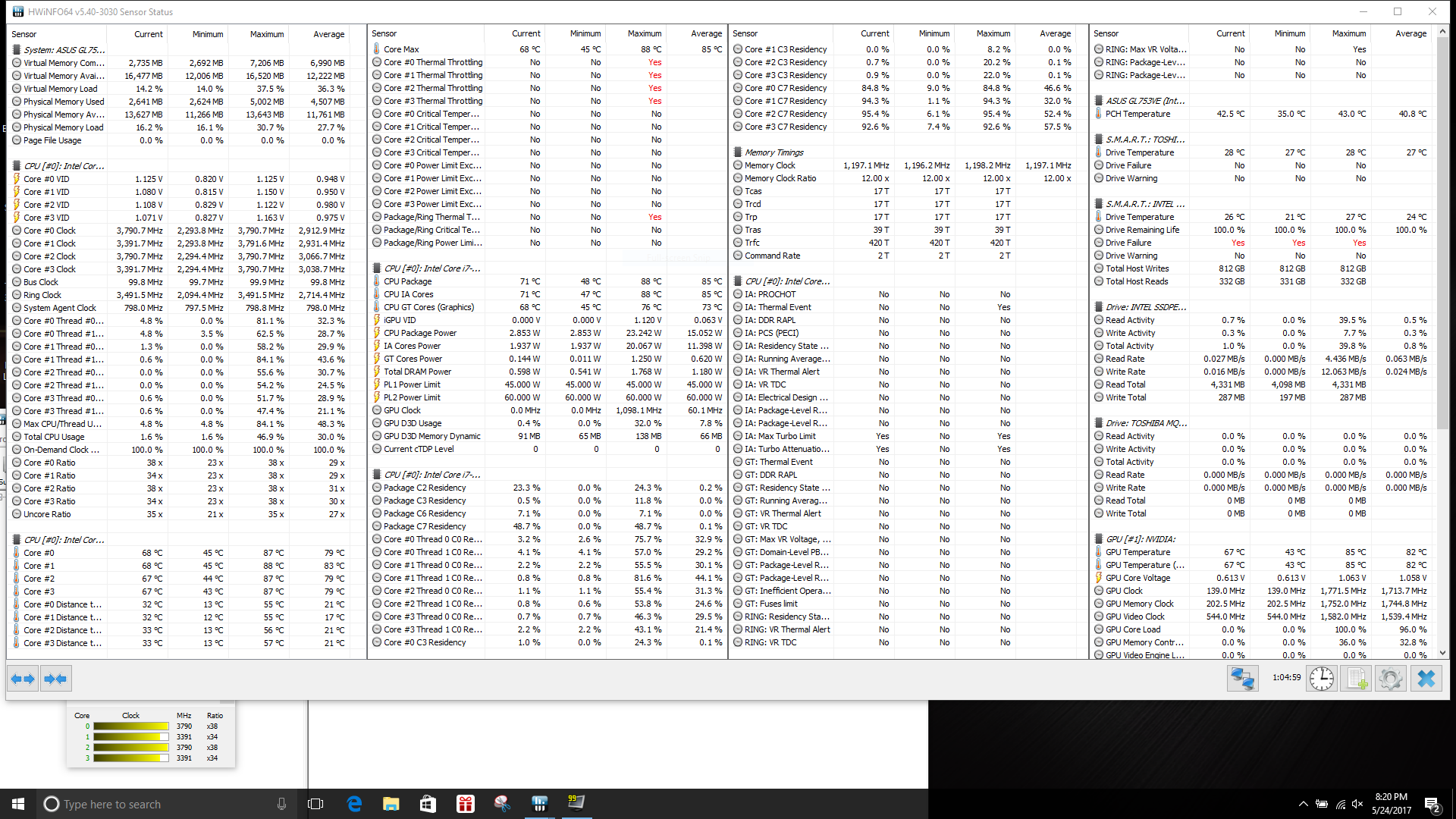
Task: Click the muted volume tray icon
Action: [1357, 804]
